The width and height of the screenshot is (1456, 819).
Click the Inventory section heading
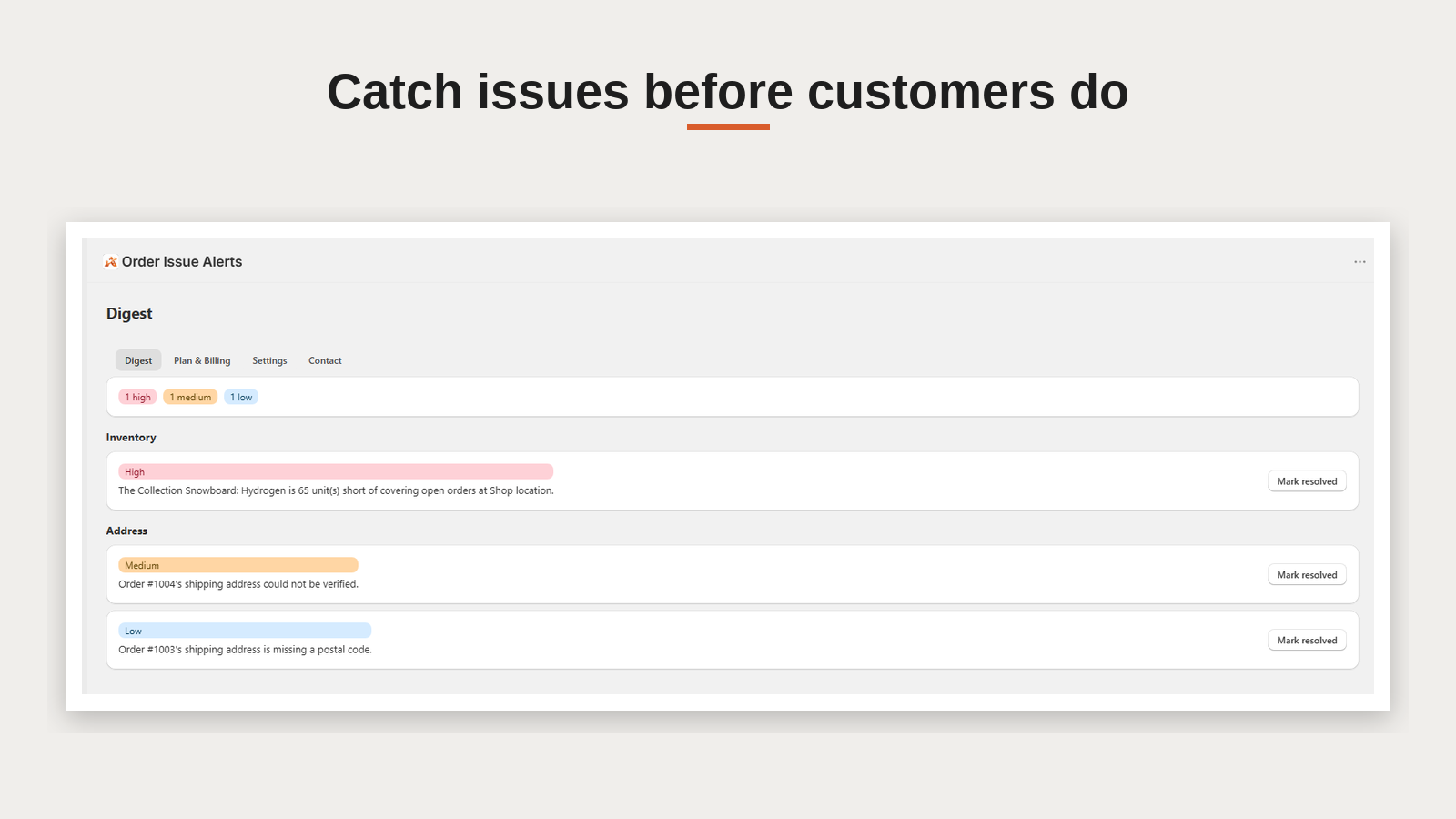pyautogui.click(x=131, y=438)
